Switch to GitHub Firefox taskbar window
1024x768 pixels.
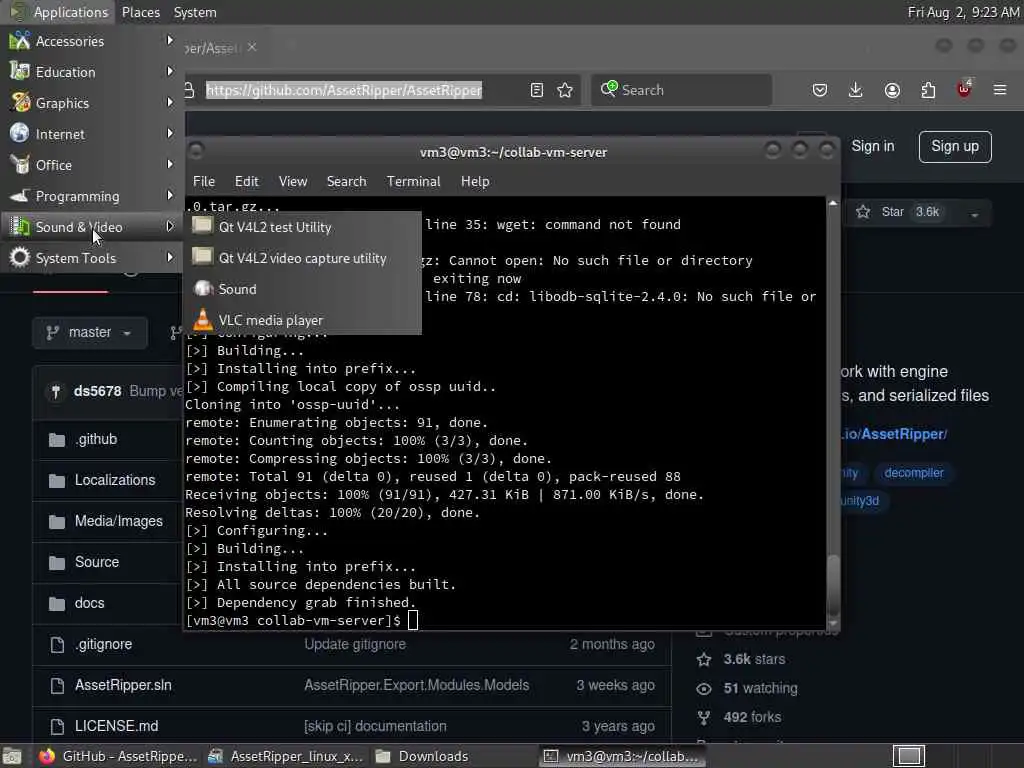pyautogui.click(x=118, y=756)
